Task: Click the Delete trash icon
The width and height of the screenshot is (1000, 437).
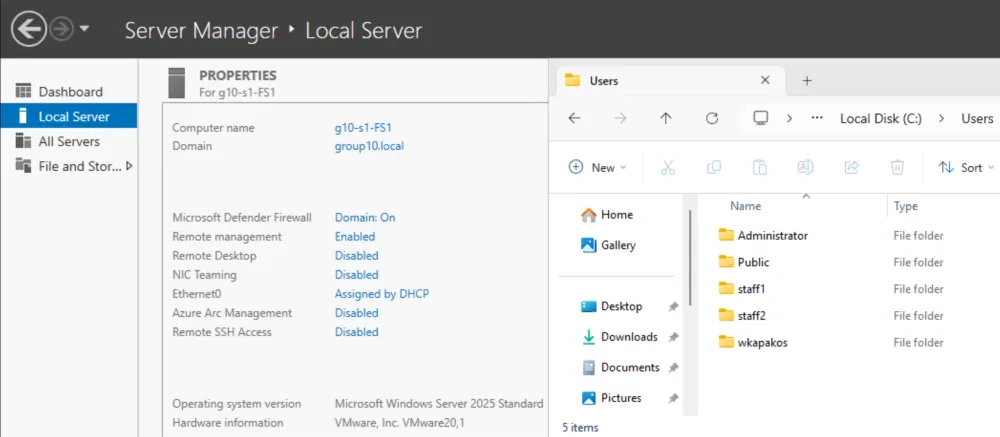Action: click(897, 167)
